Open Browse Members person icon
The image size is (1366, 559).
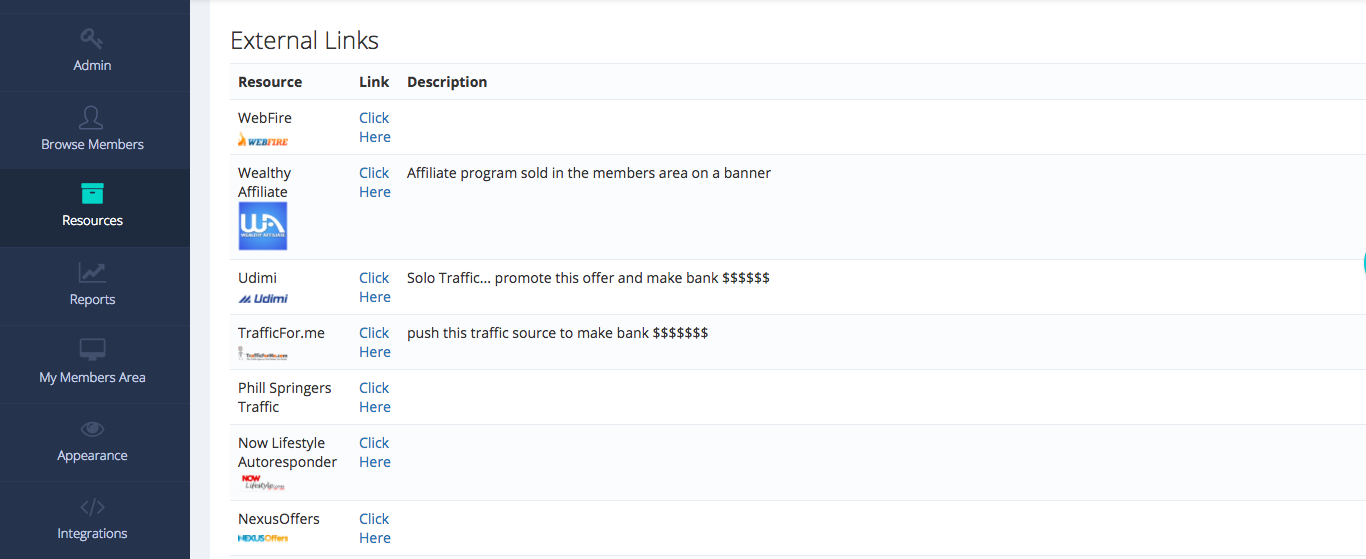coord(91,117)
